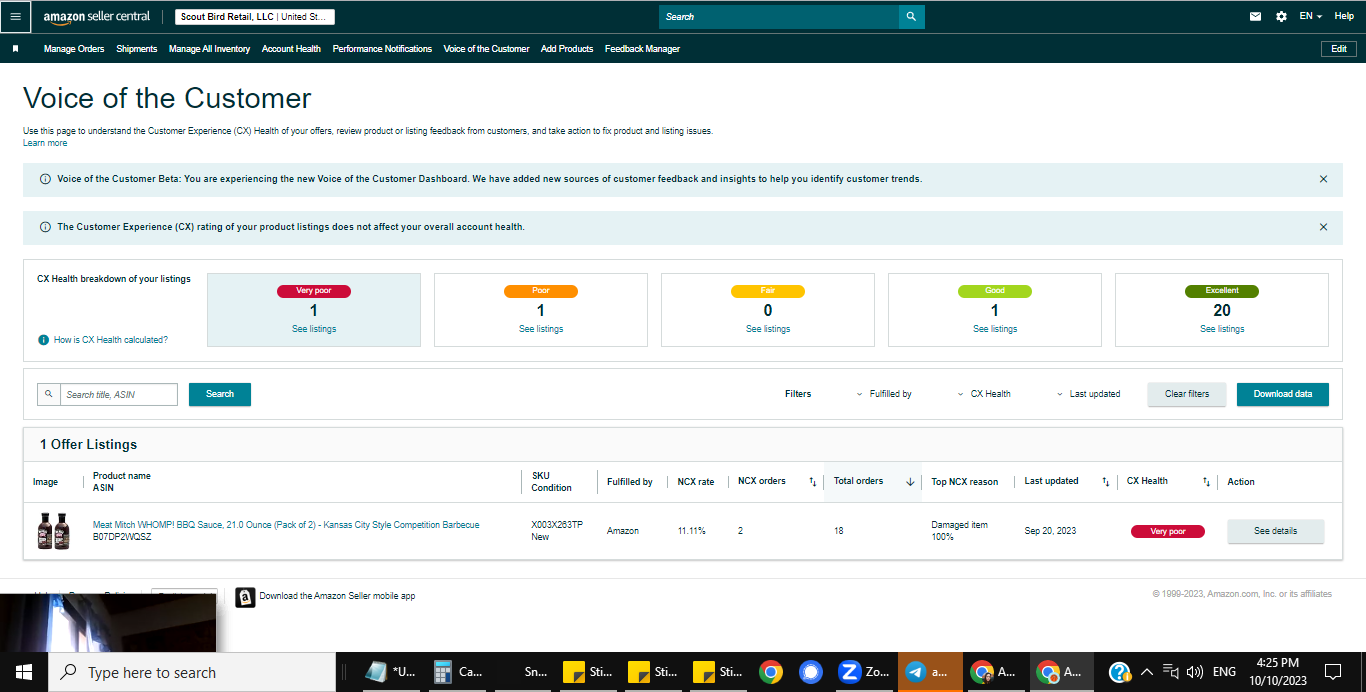Open the messages envelope icon
The width and height of the screenshot is (1366, 692).
click(1256, 17)
